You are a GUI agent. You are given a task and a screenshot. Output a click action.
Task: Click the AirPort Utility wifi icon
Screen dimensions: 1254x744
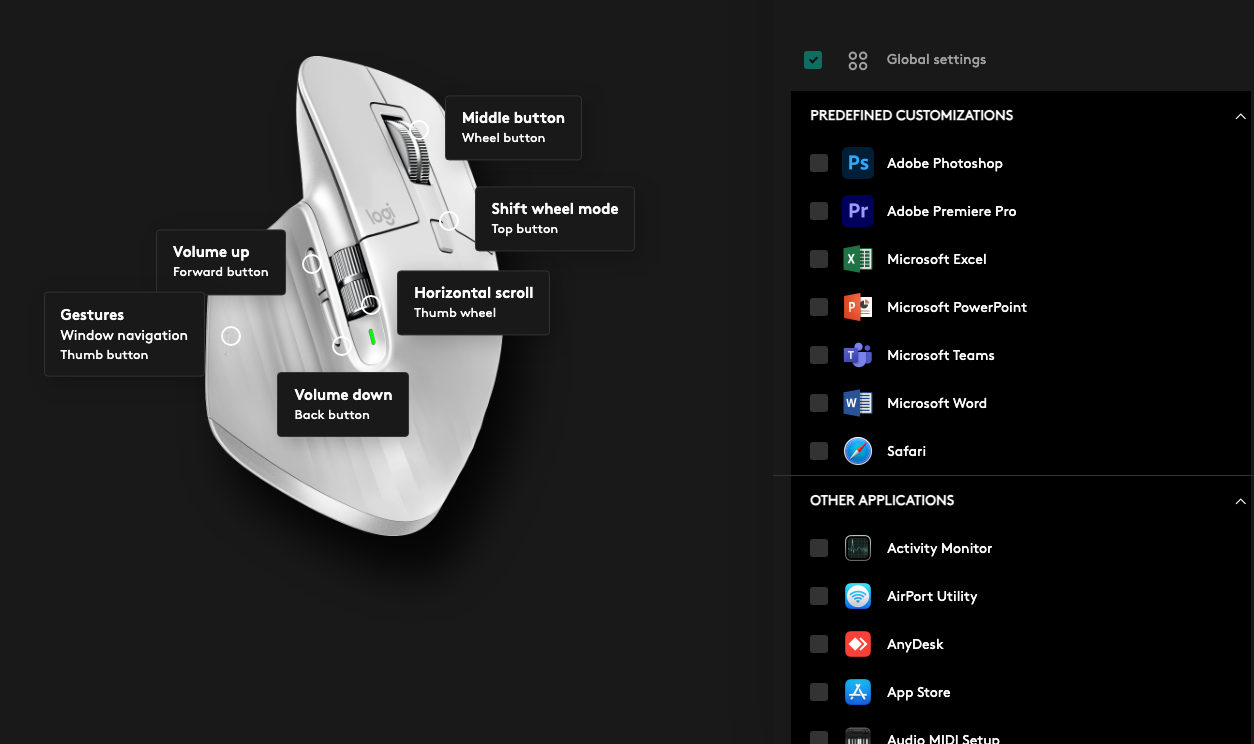858,596
